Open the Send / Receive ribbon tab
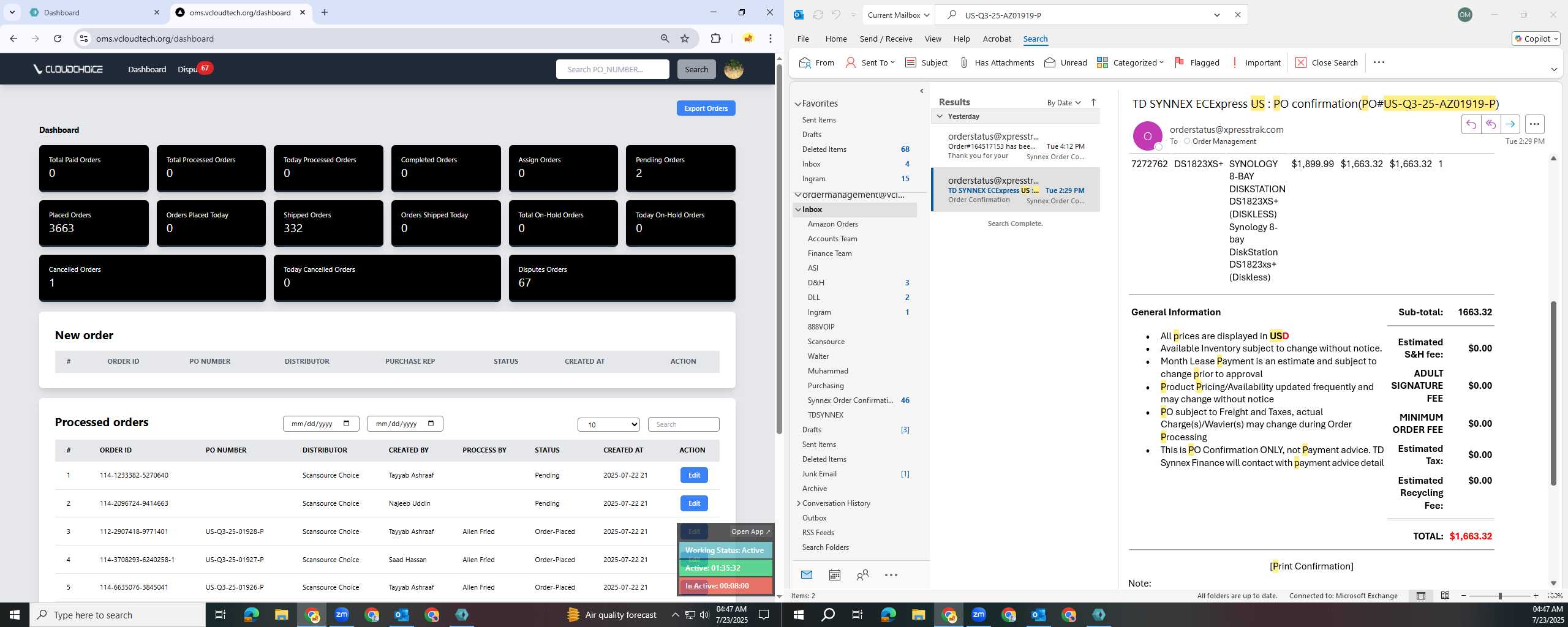1568x627 pixels. point(886,39)
